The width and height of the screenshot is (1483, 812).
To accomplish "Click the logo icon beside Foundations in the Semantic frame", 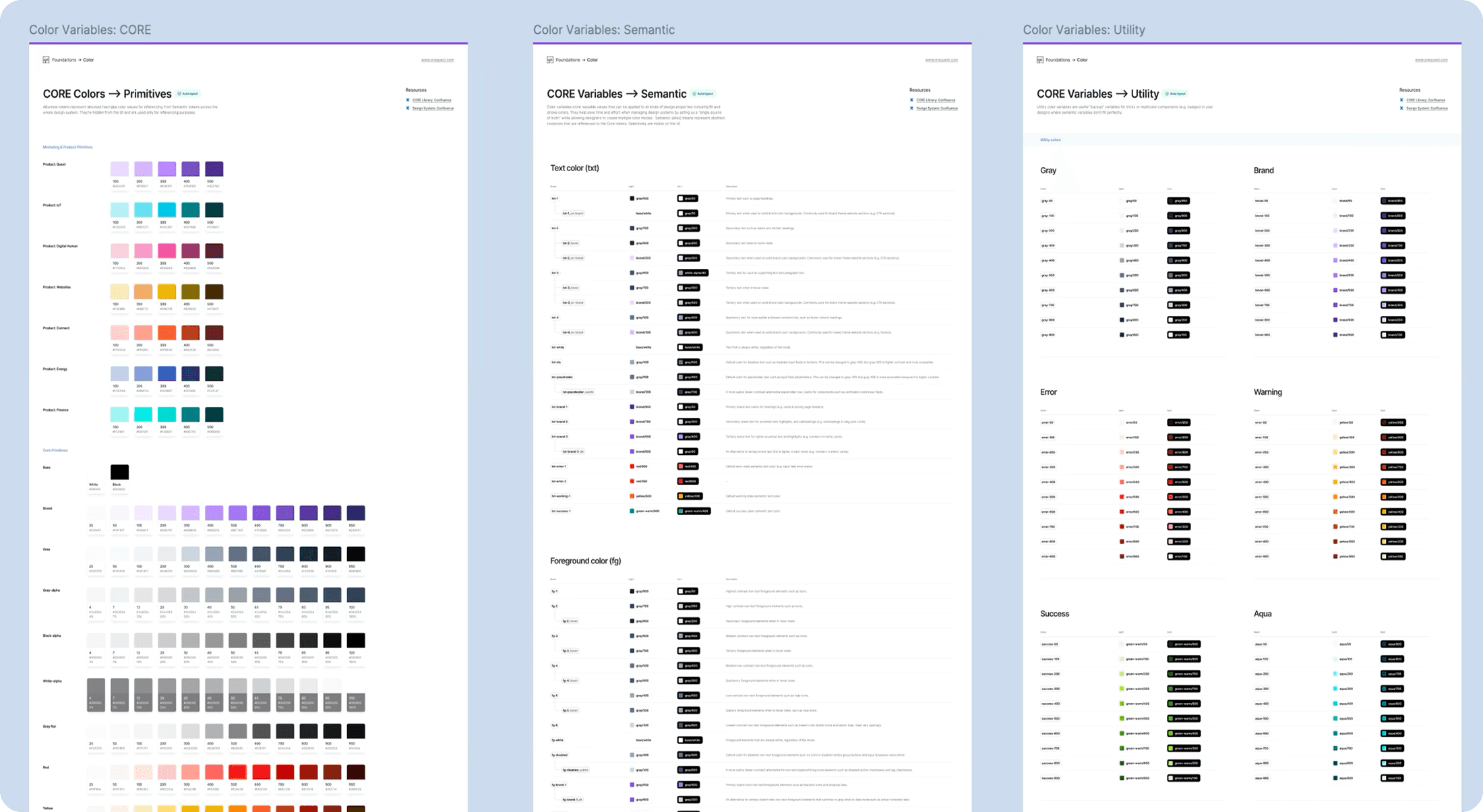I will tap(550, 60).
